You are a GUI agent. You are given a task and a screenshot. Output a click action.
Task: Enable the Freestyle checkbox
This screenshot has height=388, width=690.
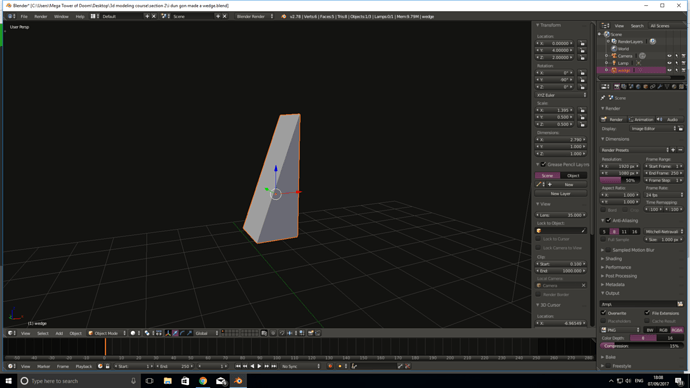609,366
